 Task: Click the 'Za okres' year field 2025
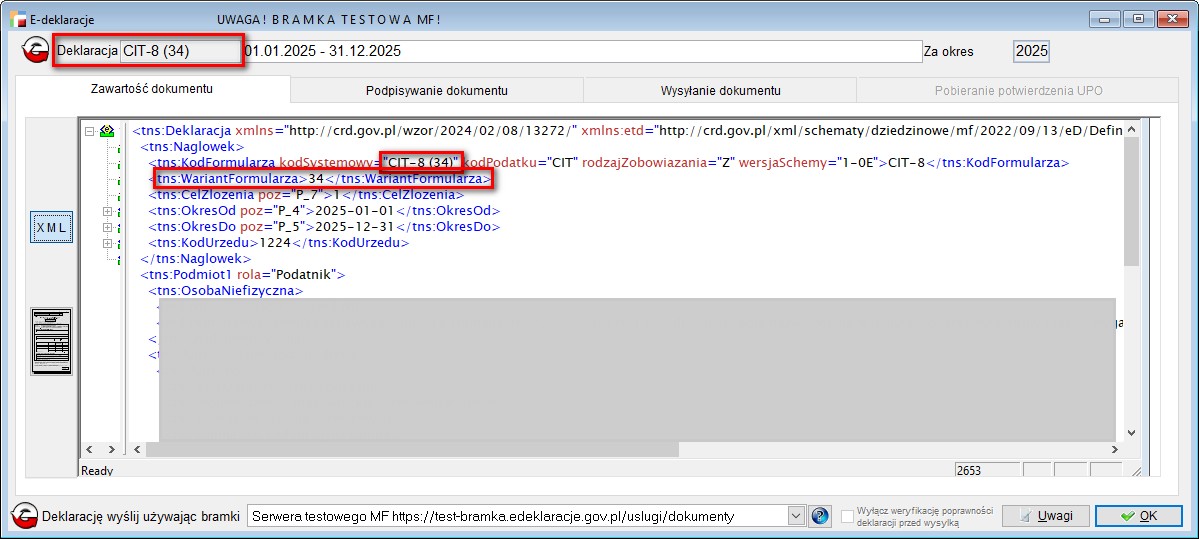point(1031,51)
